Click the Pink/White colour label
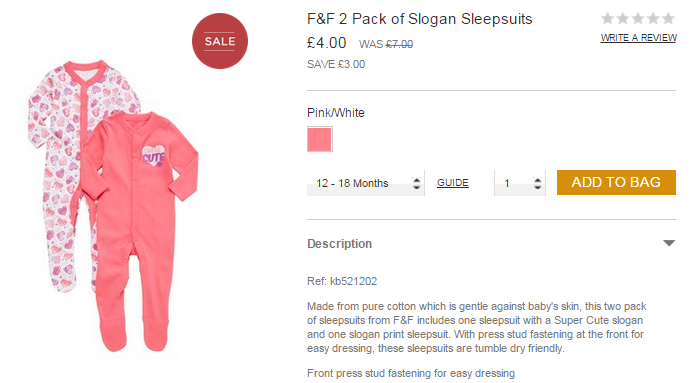The height and width of the screenshot is (383, 697). (x=336, y=113)
